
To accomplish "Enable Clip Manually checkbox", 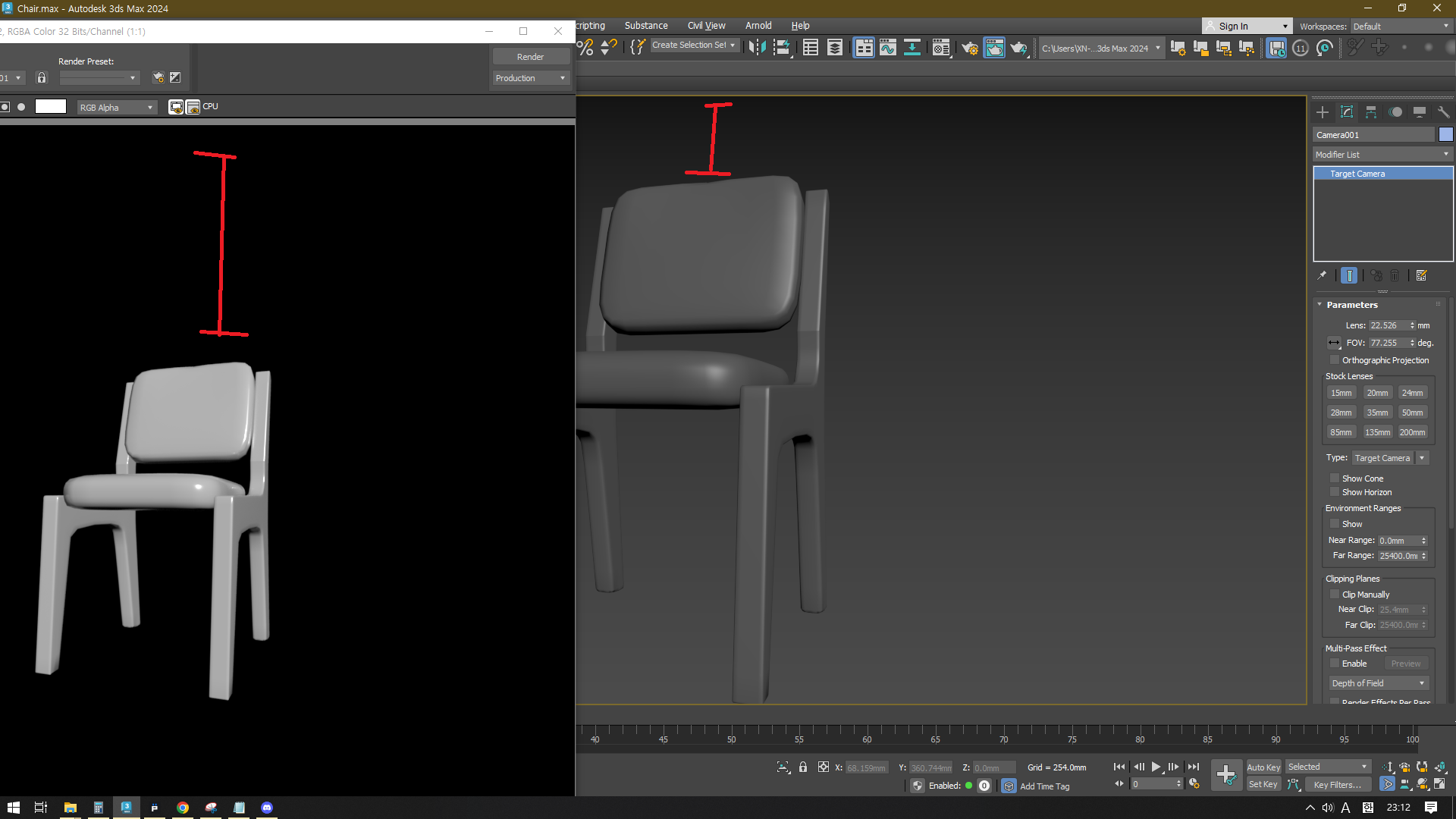I will (1335, 595).
